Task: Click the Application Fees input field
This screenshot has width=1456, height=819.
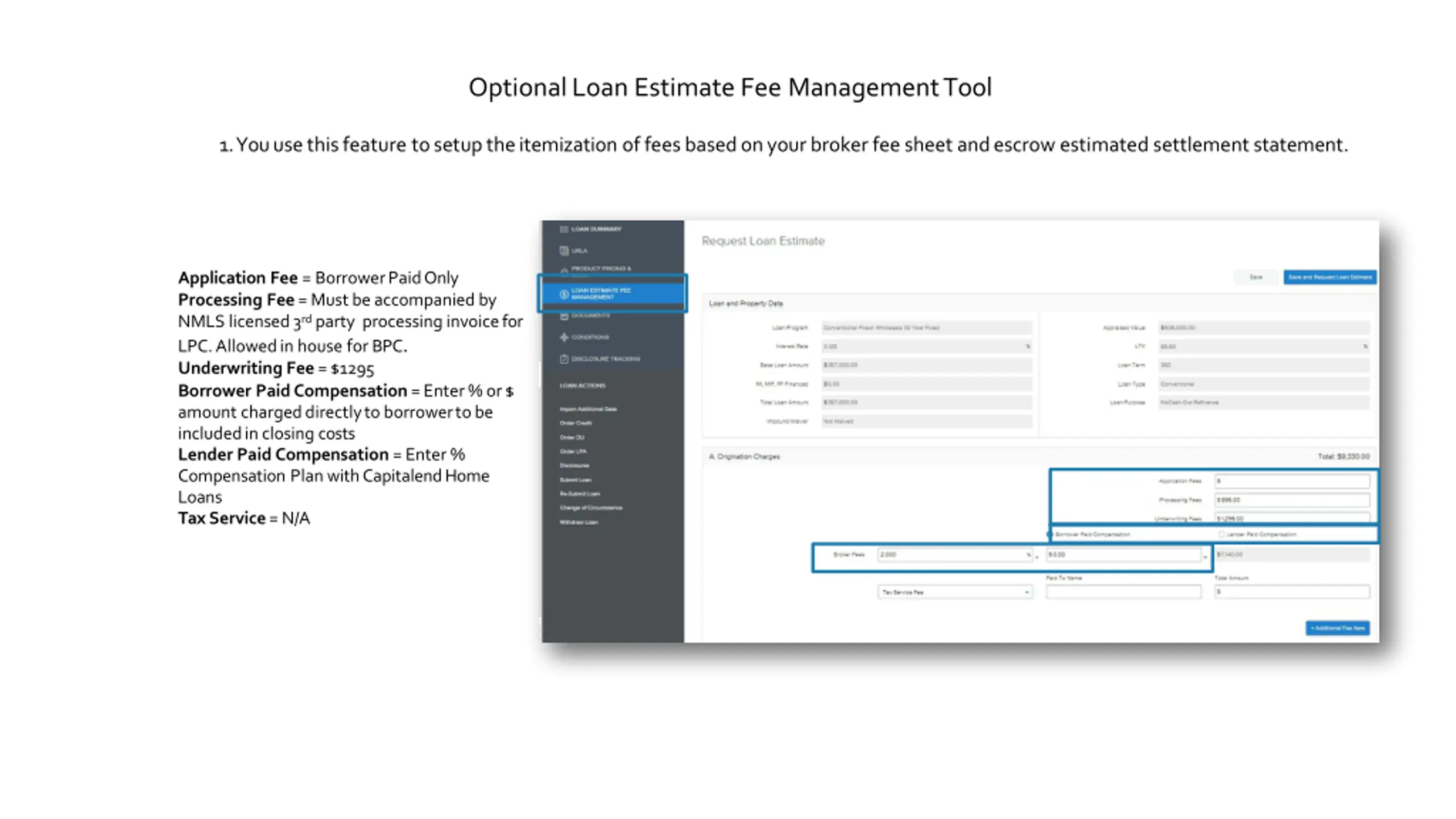Action: click(x=1292, y=481)
